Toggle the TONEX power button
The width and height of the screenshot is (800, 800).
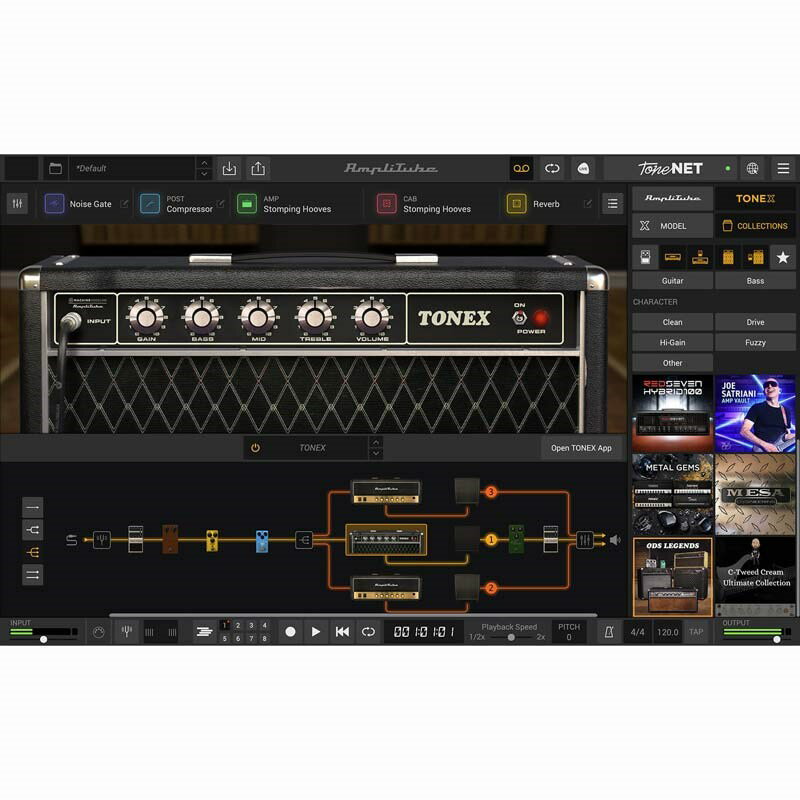[255, 447]
